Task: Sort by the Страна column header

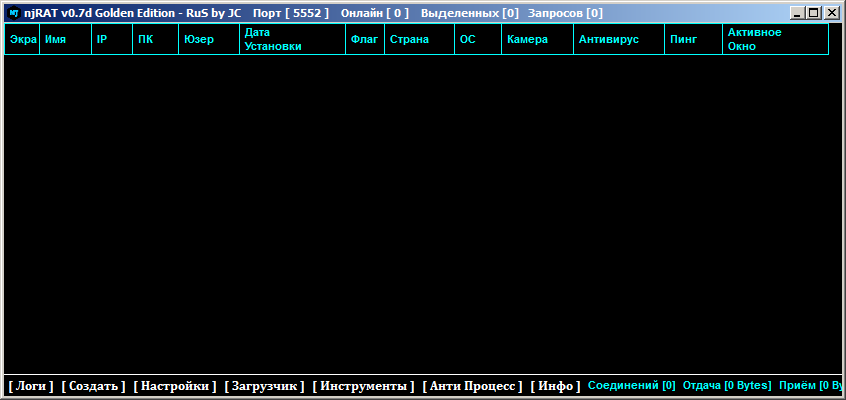Action: (418, 39)
